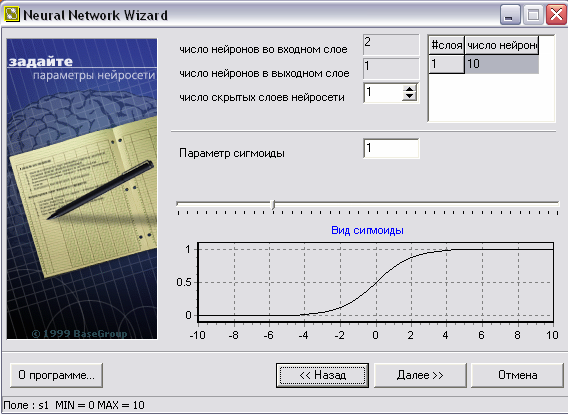The height and width of the screenshot is (415, 568).
Task: Click the sigmoid parameter slider thumb
Action: (x=273, y=205)
